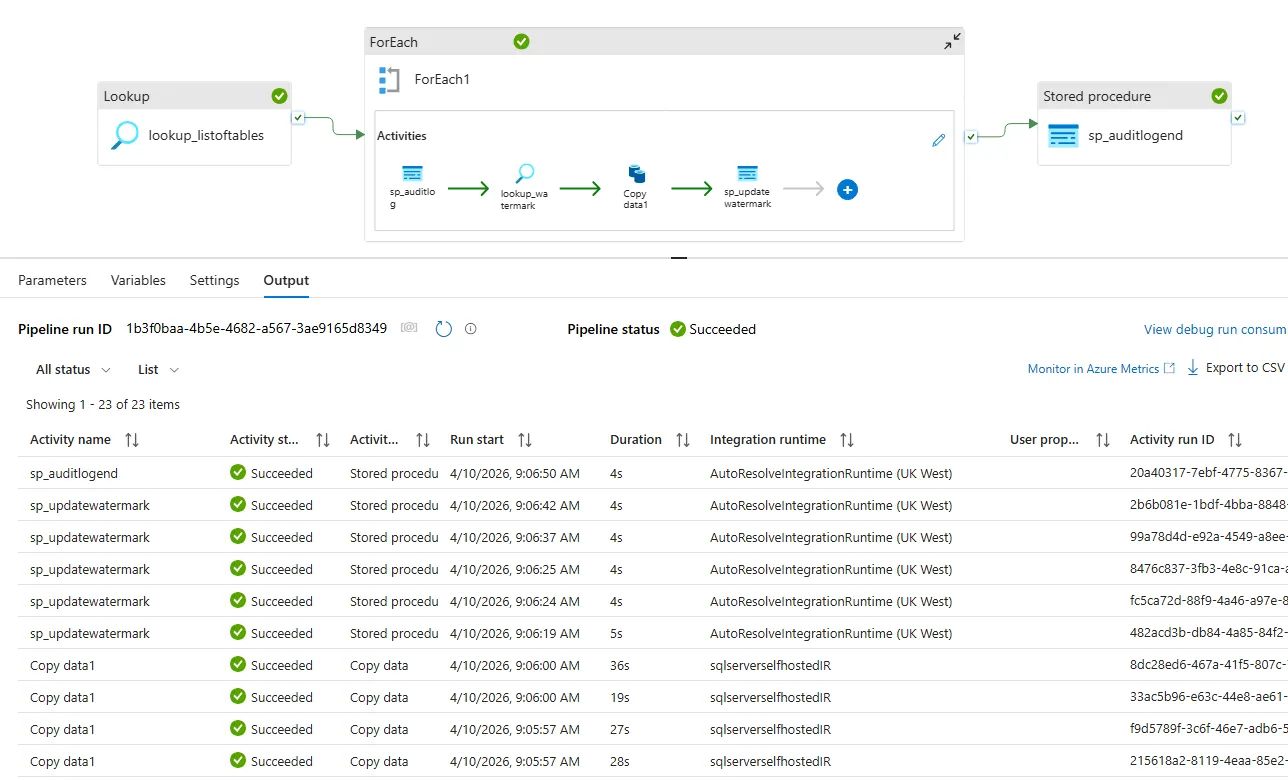Click the ForEach1 loop icon
Viewport: 1288px width, 781px height.
(389, 80)
